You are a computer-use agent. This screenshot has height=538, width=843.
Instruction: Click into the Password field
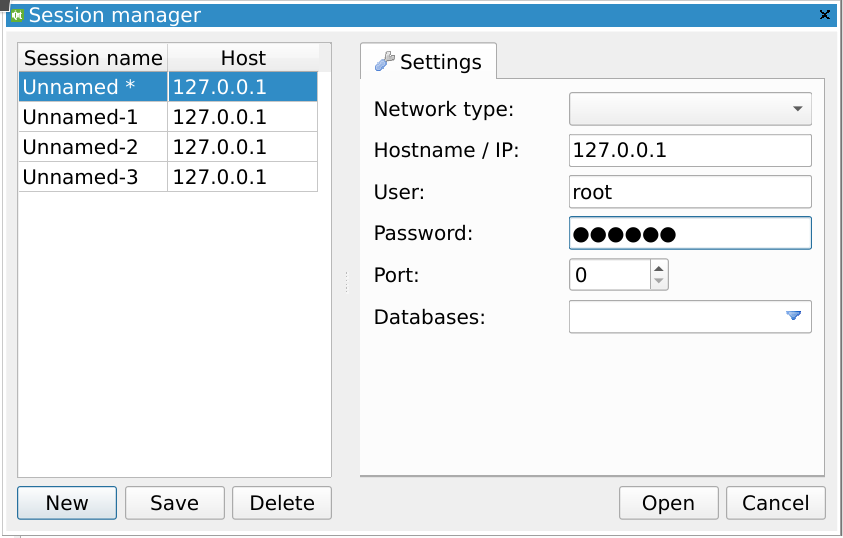tap(690, 233)
